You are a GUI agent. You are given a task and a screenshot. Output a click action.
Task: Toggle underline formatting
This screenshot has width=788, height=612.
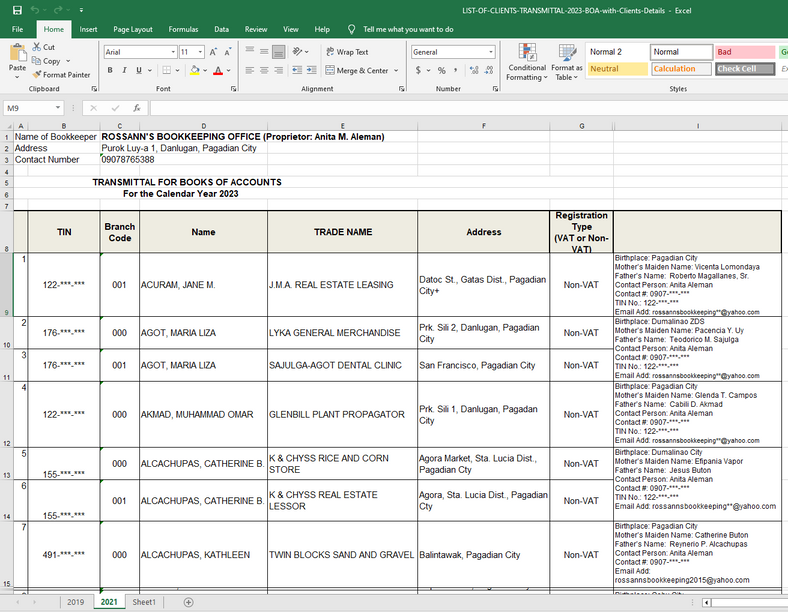click(x=139, y=70)
